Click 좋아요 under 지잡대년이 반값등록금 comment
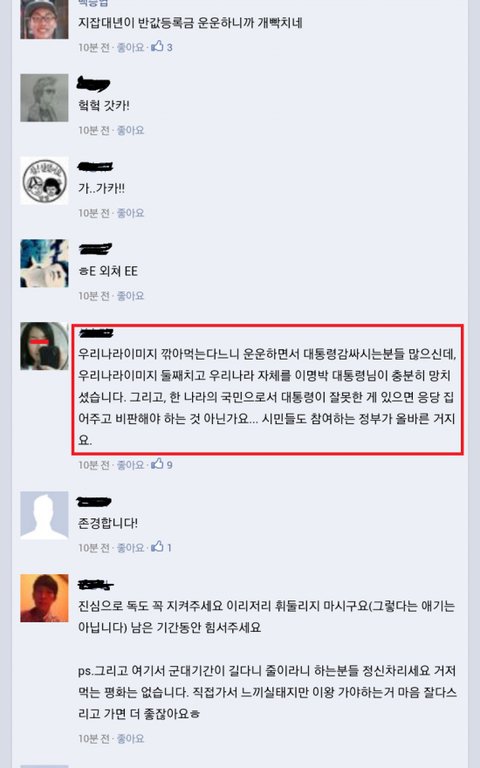The height and width of the screenshot is (768, 480). [x=130, y=48]
